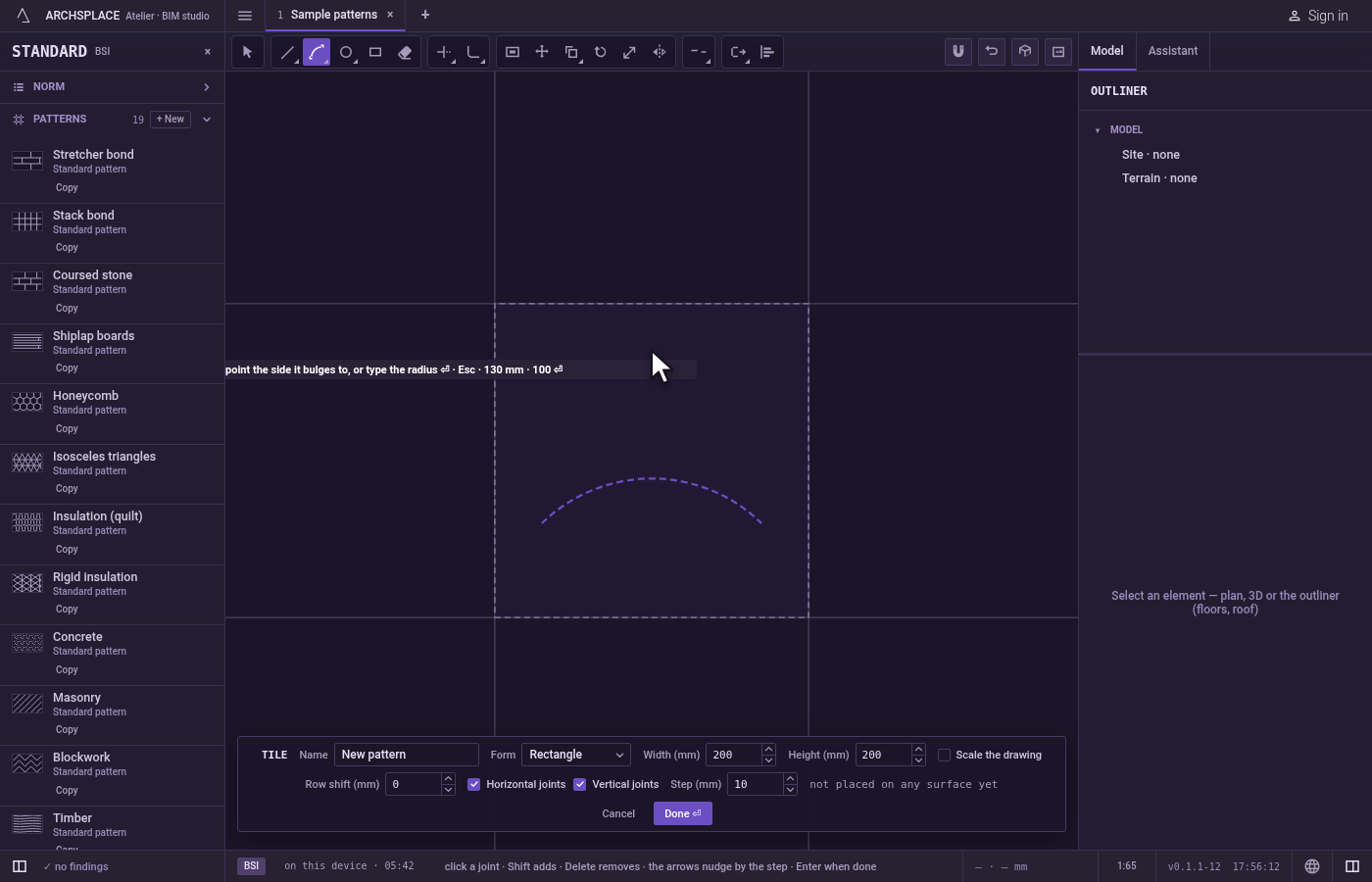Select the arrow pointer tool
Viewport: 1372px width, 882px height.
pyautogui.click(x=248, y=52)
